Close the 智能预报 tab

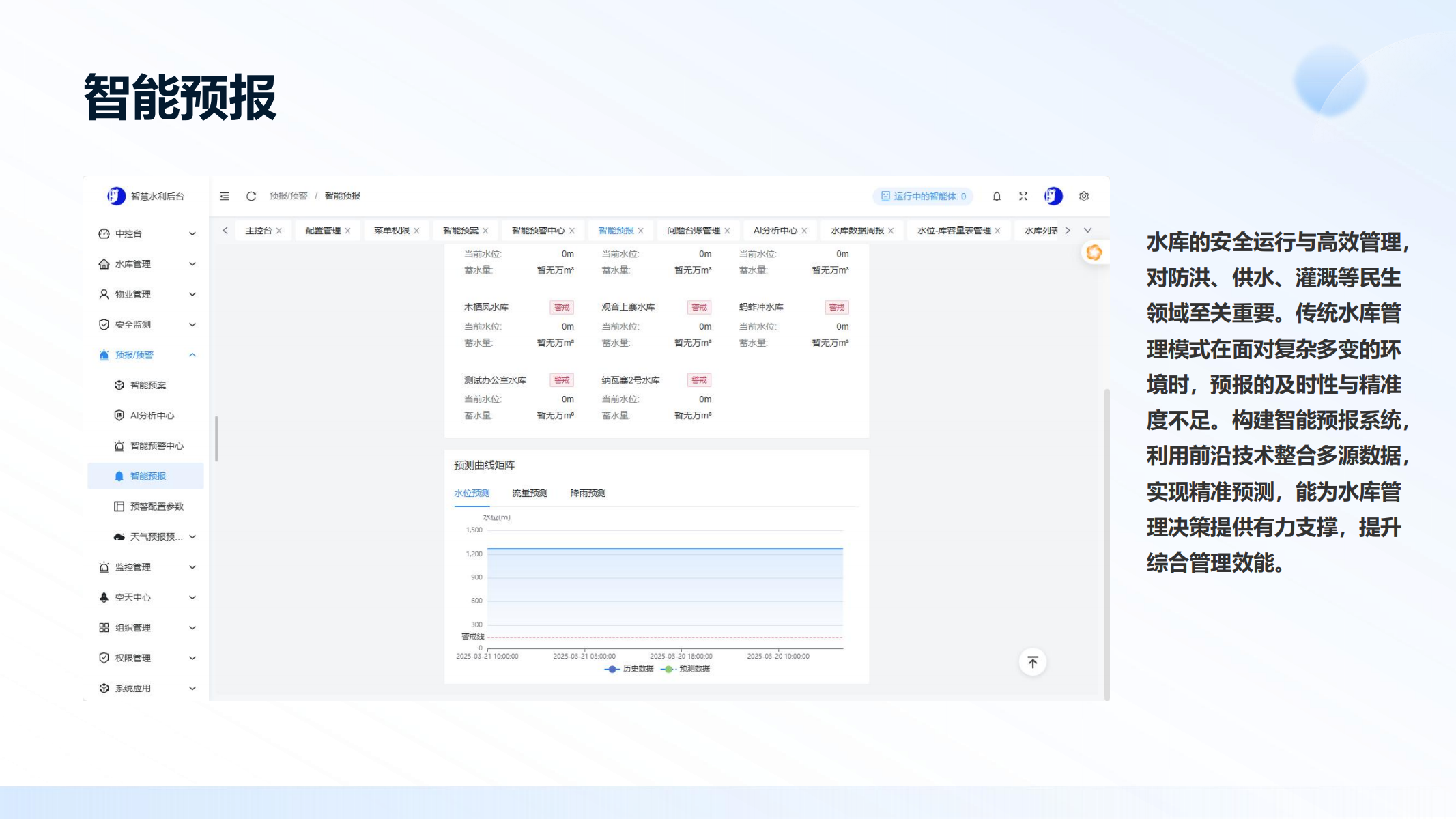pos(641,231)
